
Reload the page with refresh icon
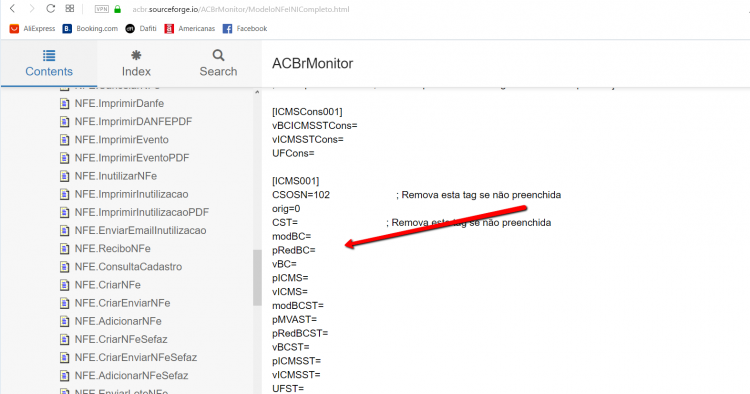[x=51, y=9]
